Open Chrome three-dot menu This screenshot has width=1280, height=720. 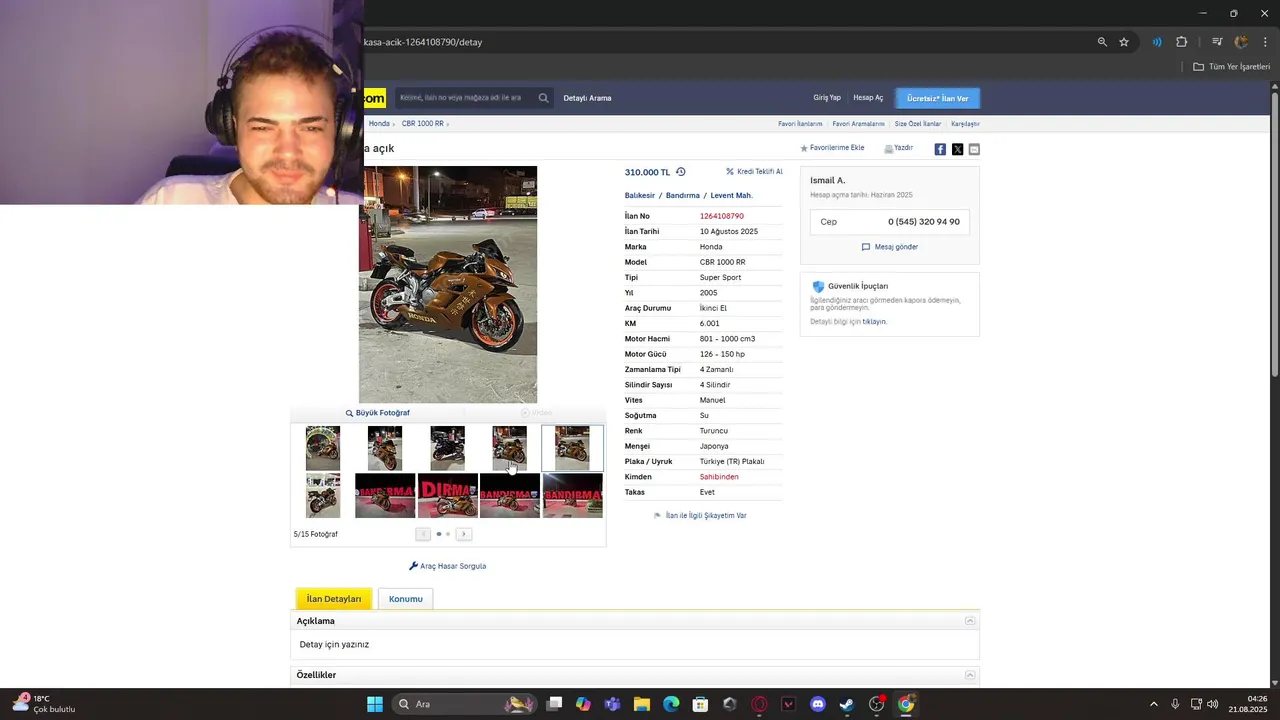1265,42
